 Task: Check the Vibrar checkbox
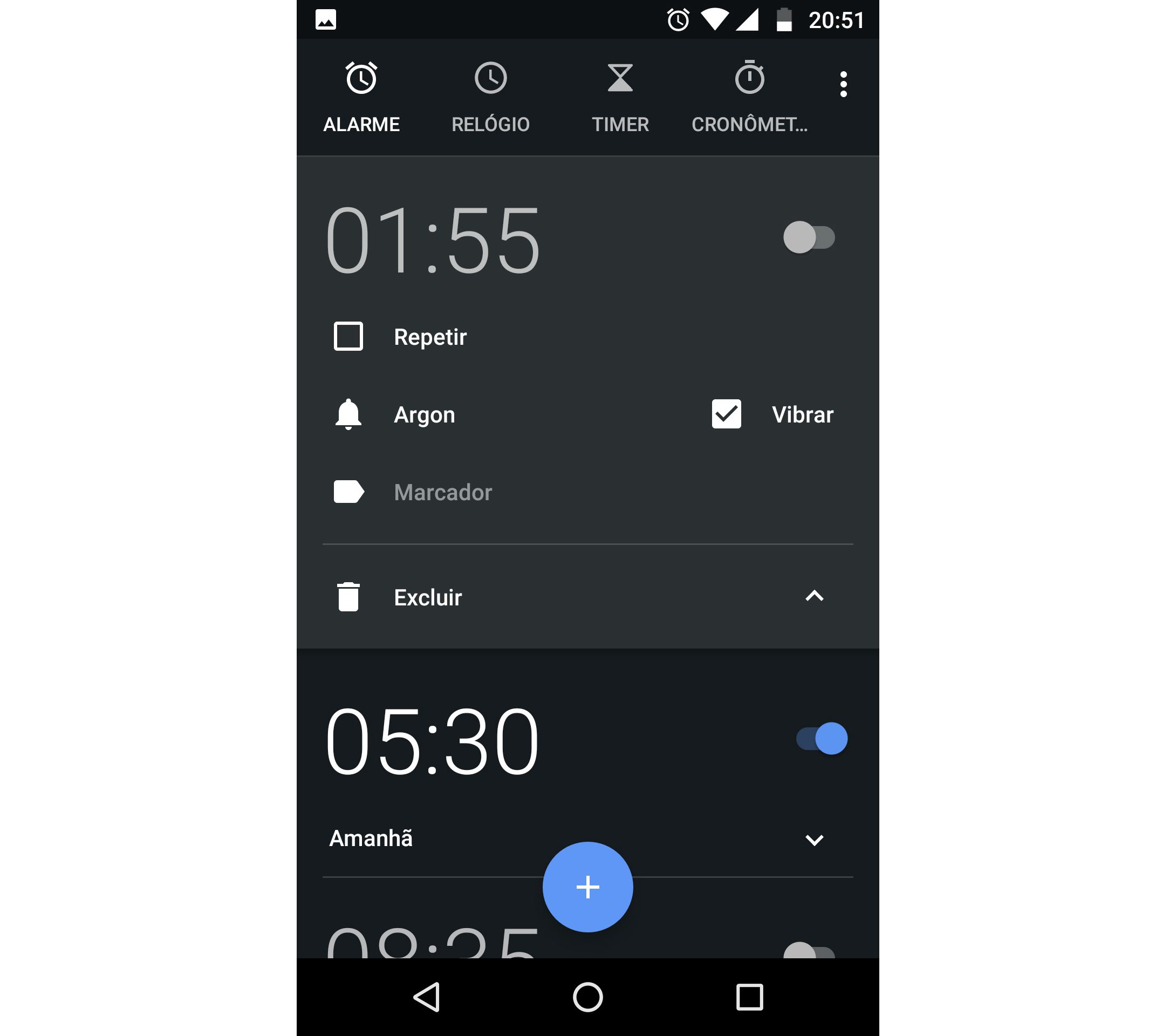724,413
